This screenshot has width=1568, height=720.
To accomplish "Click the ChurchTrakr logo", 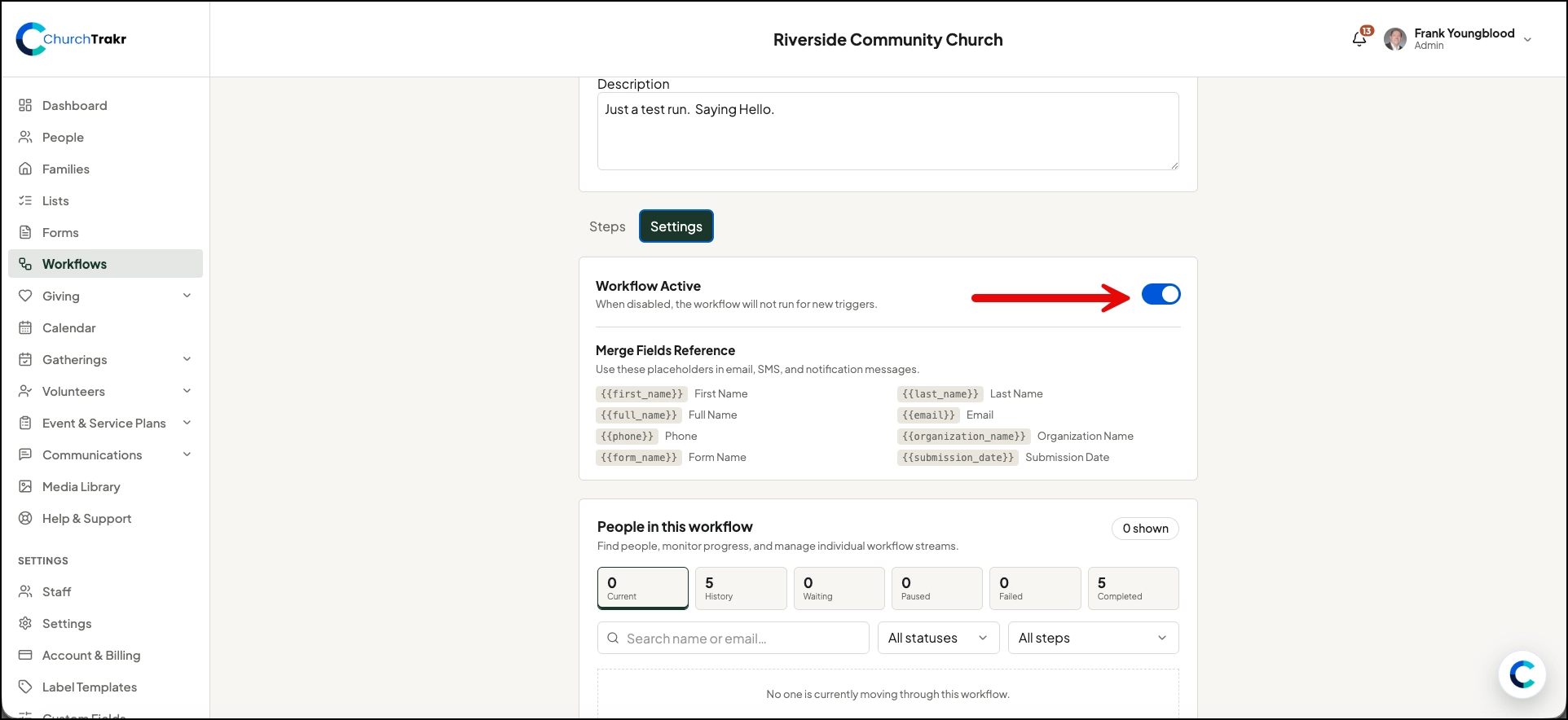I will (72, 39).
